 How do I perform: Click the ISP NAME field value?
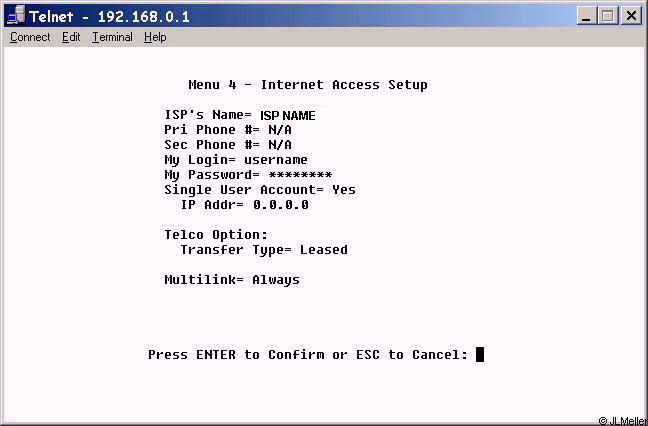tap(288, 116)
